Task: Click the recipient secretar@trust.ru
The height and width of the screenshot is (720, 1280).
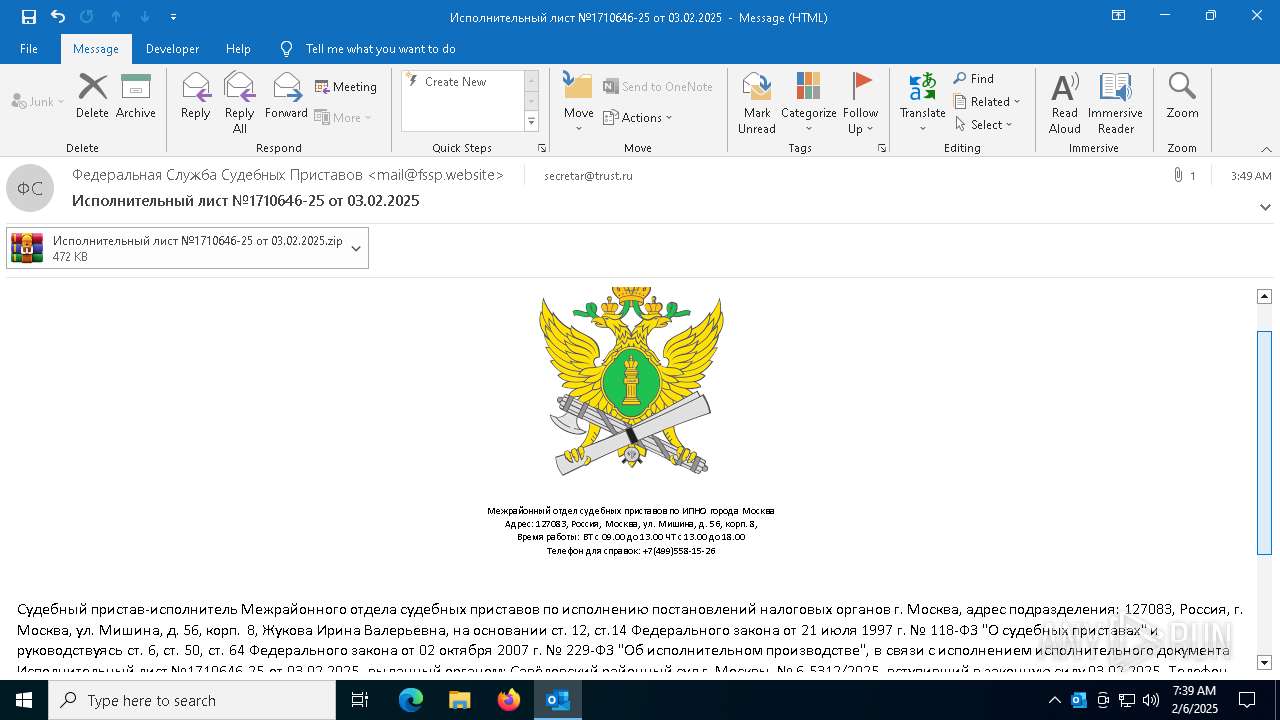Action: [589, 176]
